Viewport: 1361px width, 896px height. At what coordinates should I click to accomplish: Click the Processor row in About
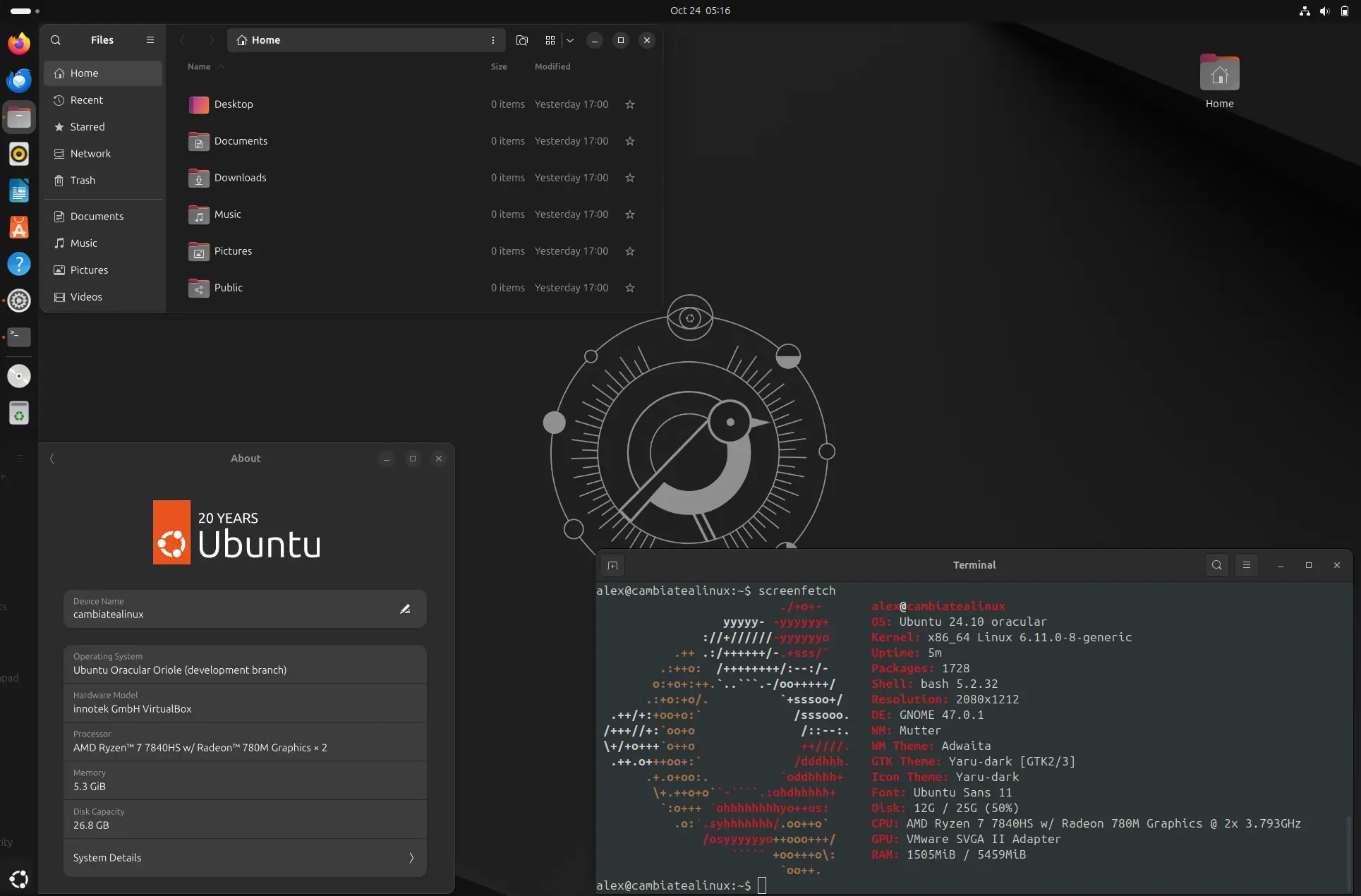245,741
